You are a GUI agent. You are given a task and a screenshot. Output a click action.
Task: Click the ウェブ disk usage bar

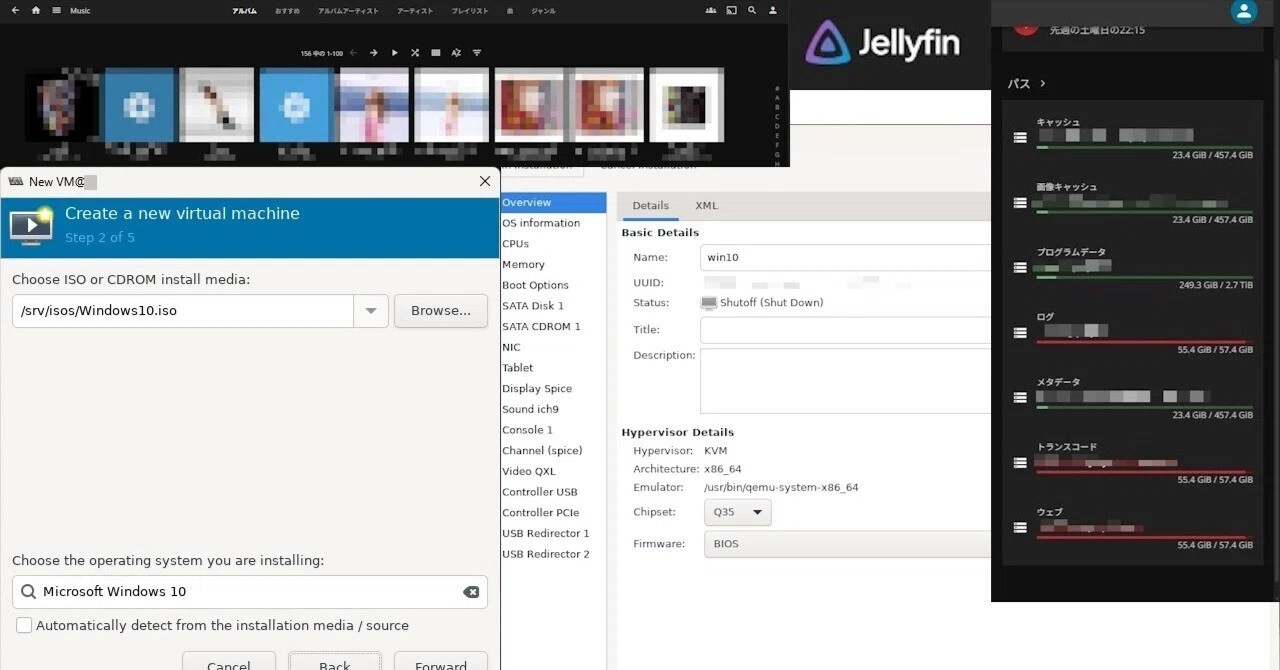click(x=1144, y=537)
